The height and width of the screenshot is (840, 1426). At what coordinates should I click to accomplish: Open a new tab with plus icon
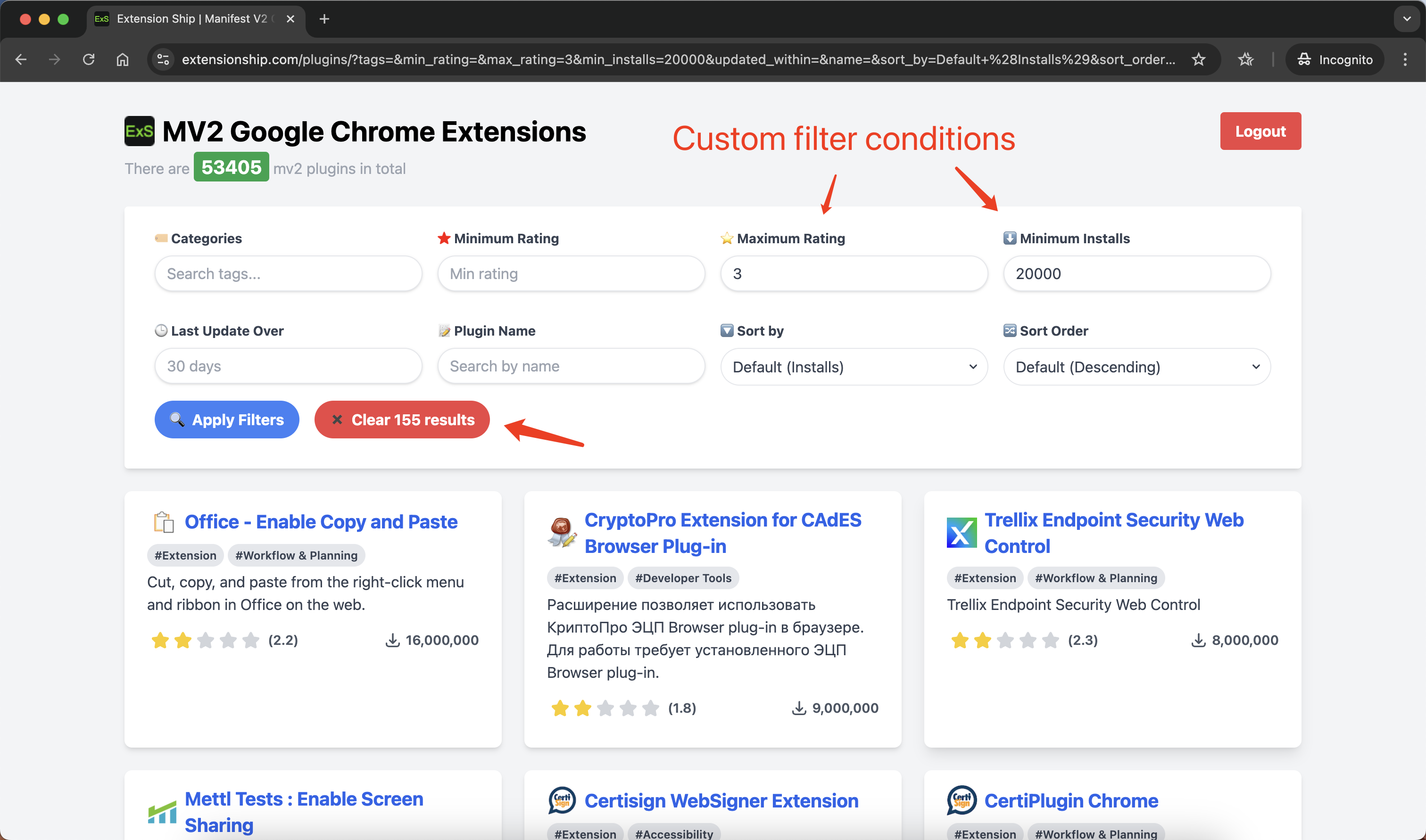click(x=324, y=19)
